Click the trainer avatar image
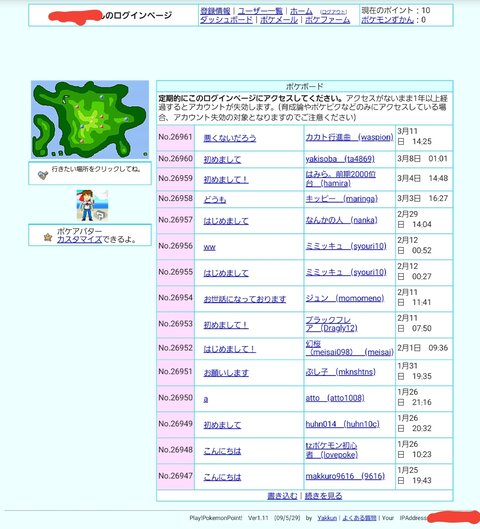The height and width of the screenshot is (529, 480). coord(92,205)
